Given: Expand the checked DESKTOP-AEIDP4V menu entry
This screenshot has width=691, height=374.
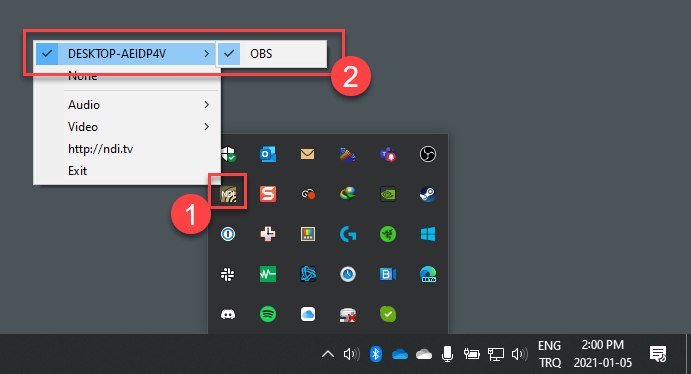Looking at the screenshot, I should point(127,54).
